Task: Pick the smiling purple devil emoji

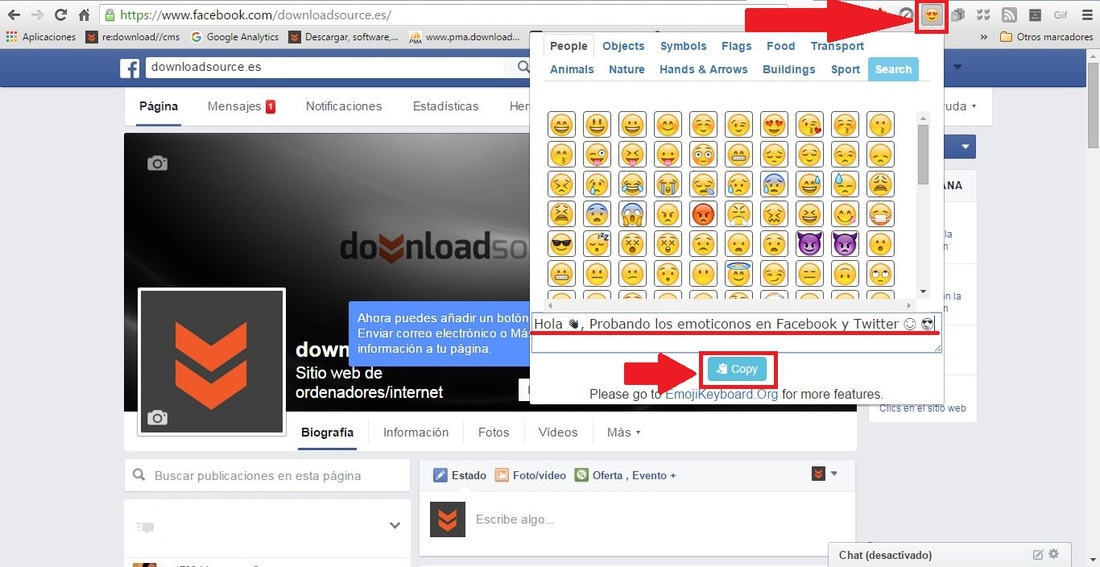Action: tap(810, 244)
